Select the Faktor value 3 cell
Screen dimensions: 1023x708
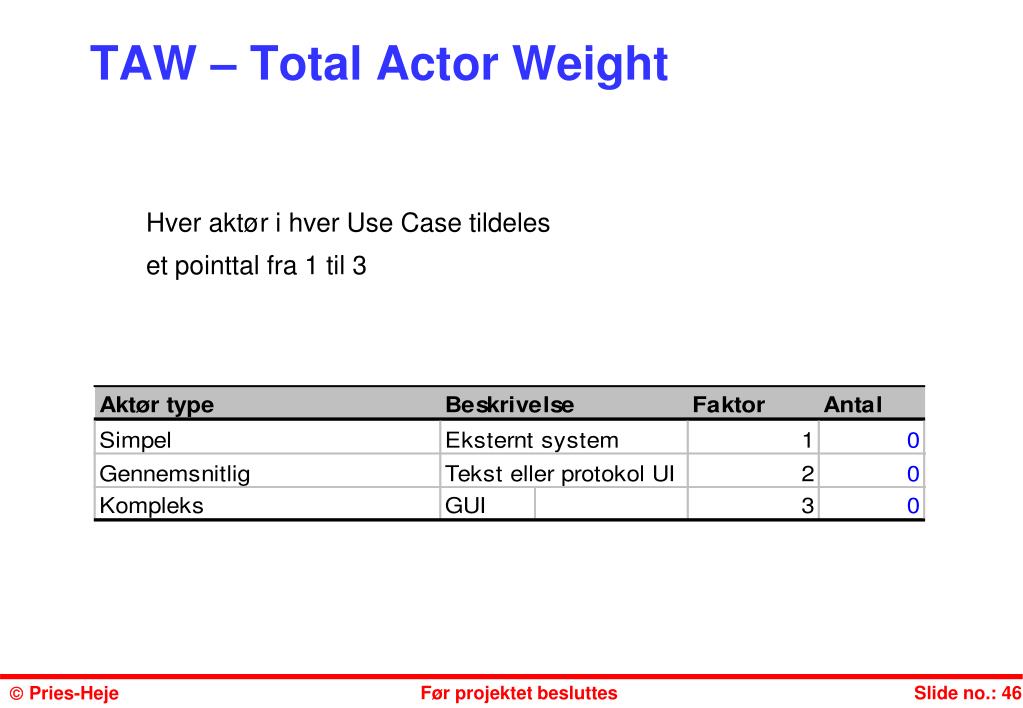pos(754,504)
